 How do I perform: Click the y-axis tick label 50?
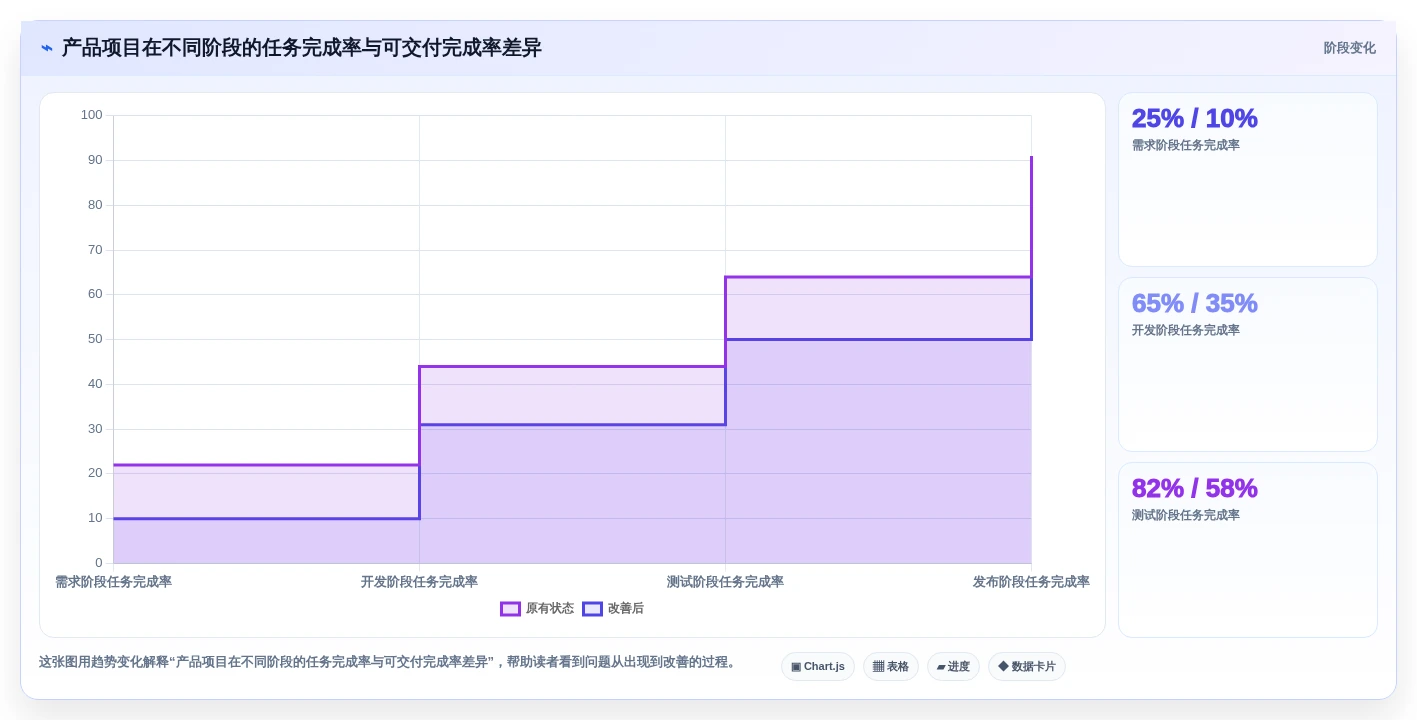click(95, 339)
